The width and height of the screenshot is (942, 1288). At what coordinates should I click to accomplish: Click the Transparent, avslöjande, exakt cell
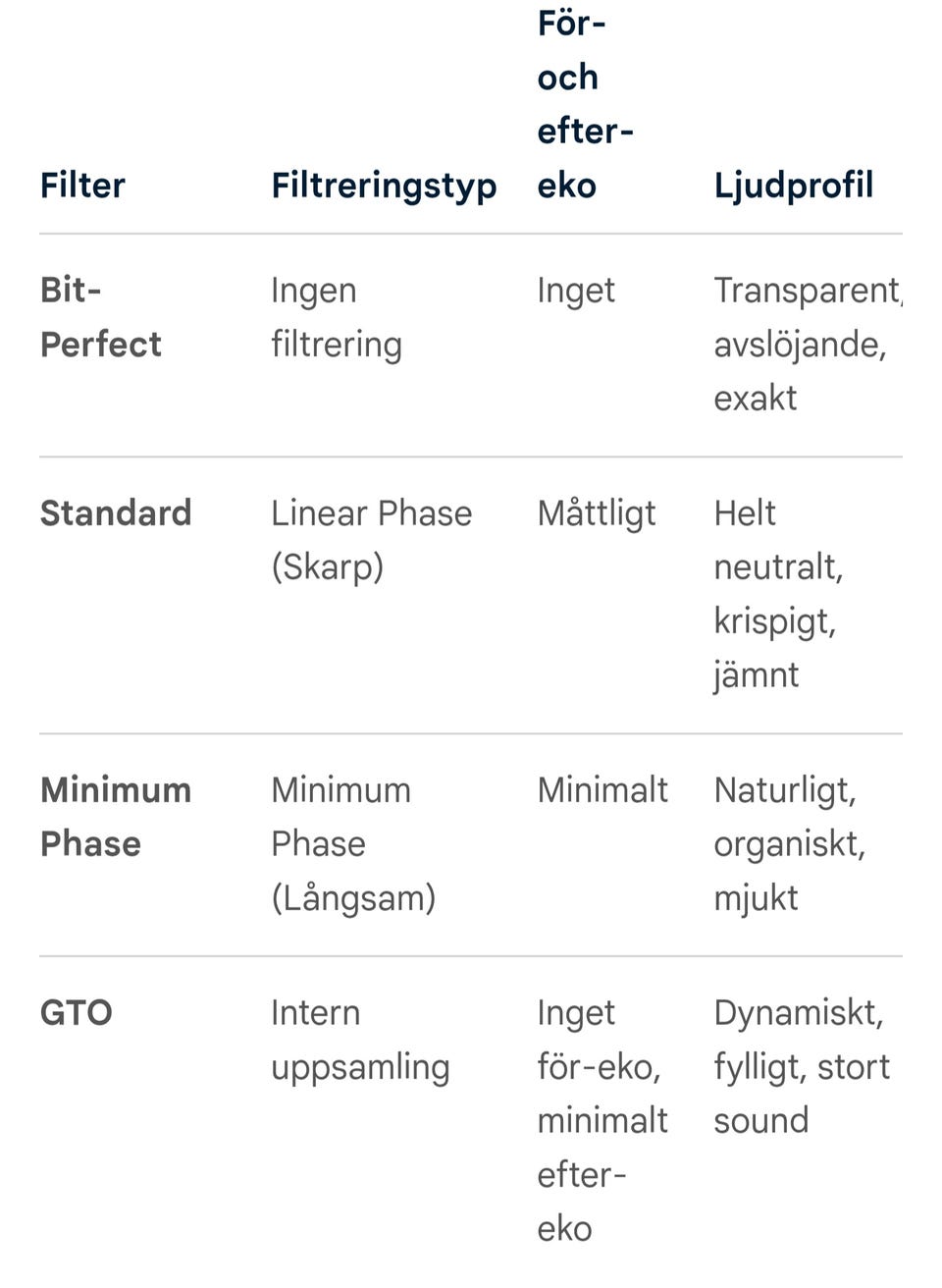tap(808, 345)
